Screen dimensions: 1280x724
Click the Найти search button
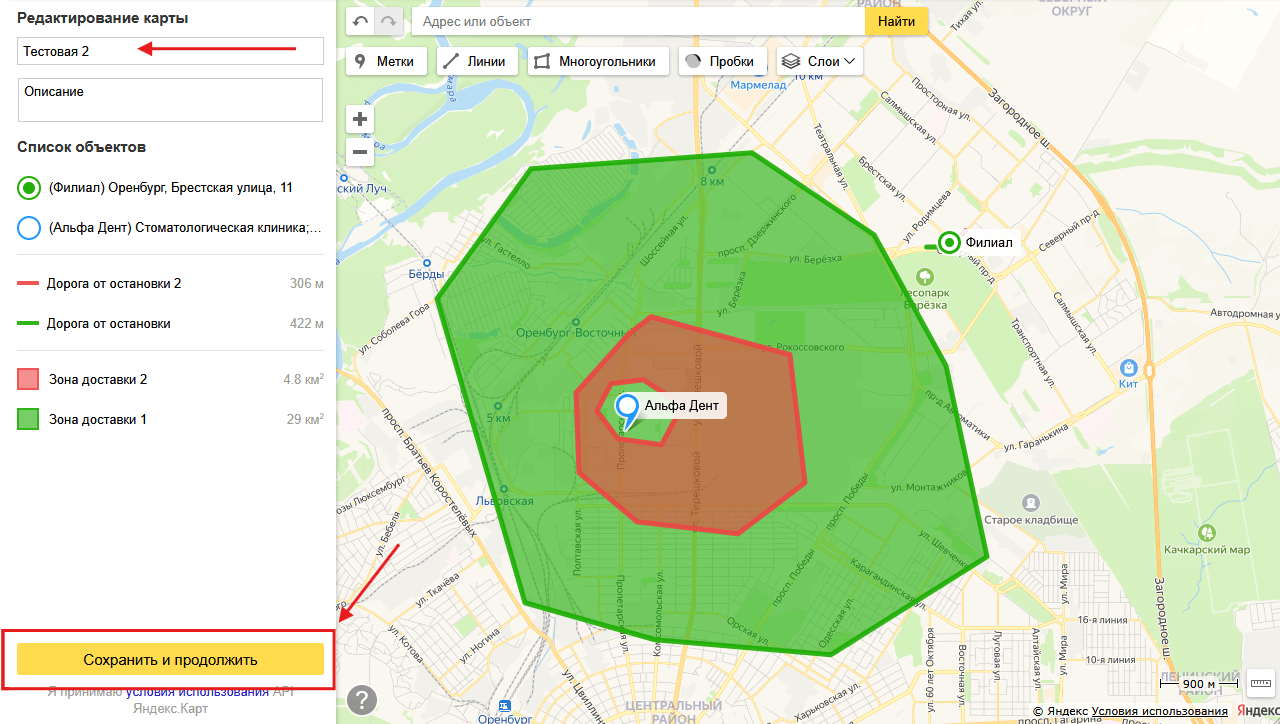click(896, 21)
